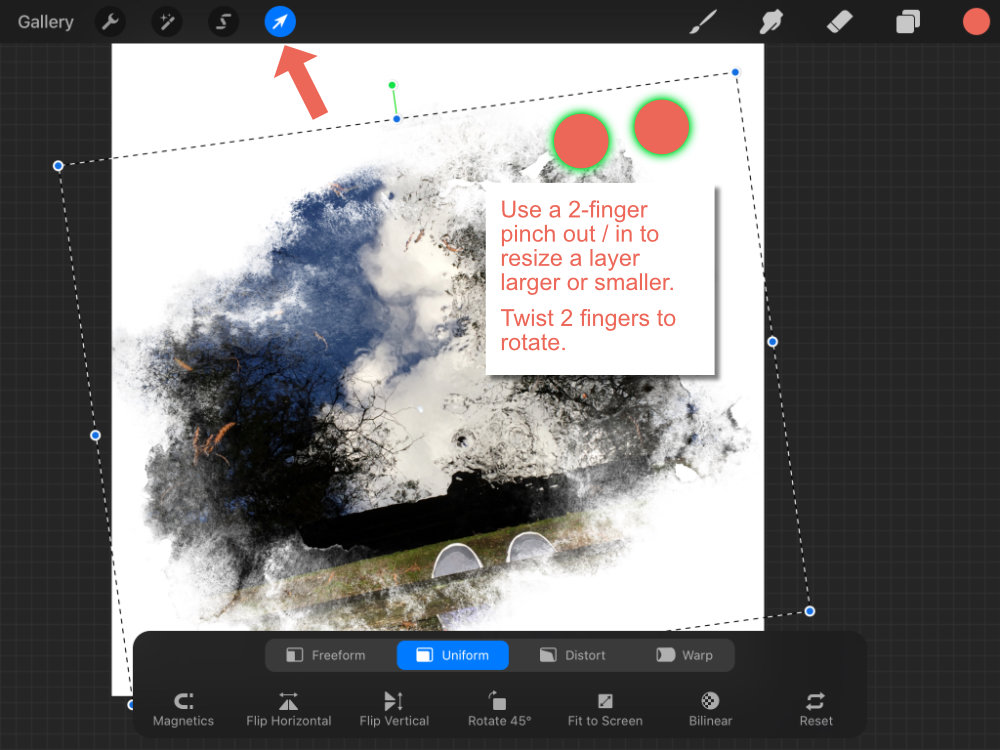Click the top-left corner transform node
1000x750 pixels.
tap(58, 166)
